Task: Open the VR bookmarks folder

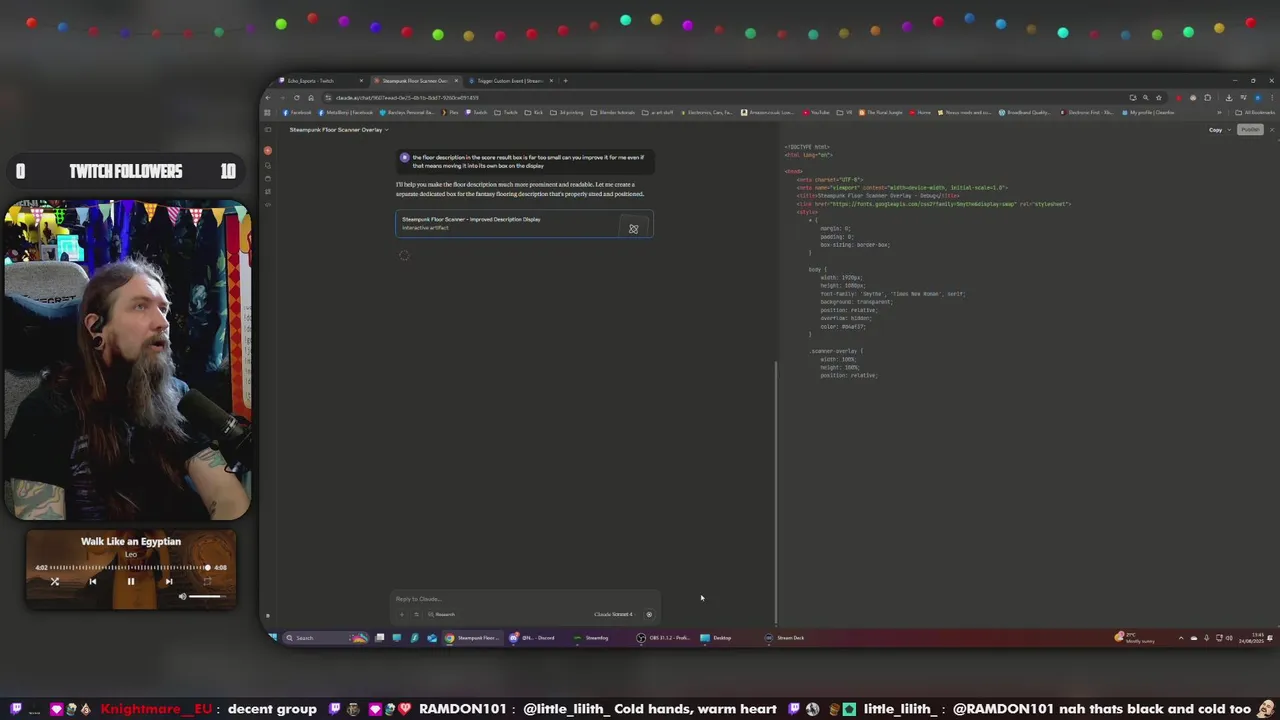Action: click(844, 112)
